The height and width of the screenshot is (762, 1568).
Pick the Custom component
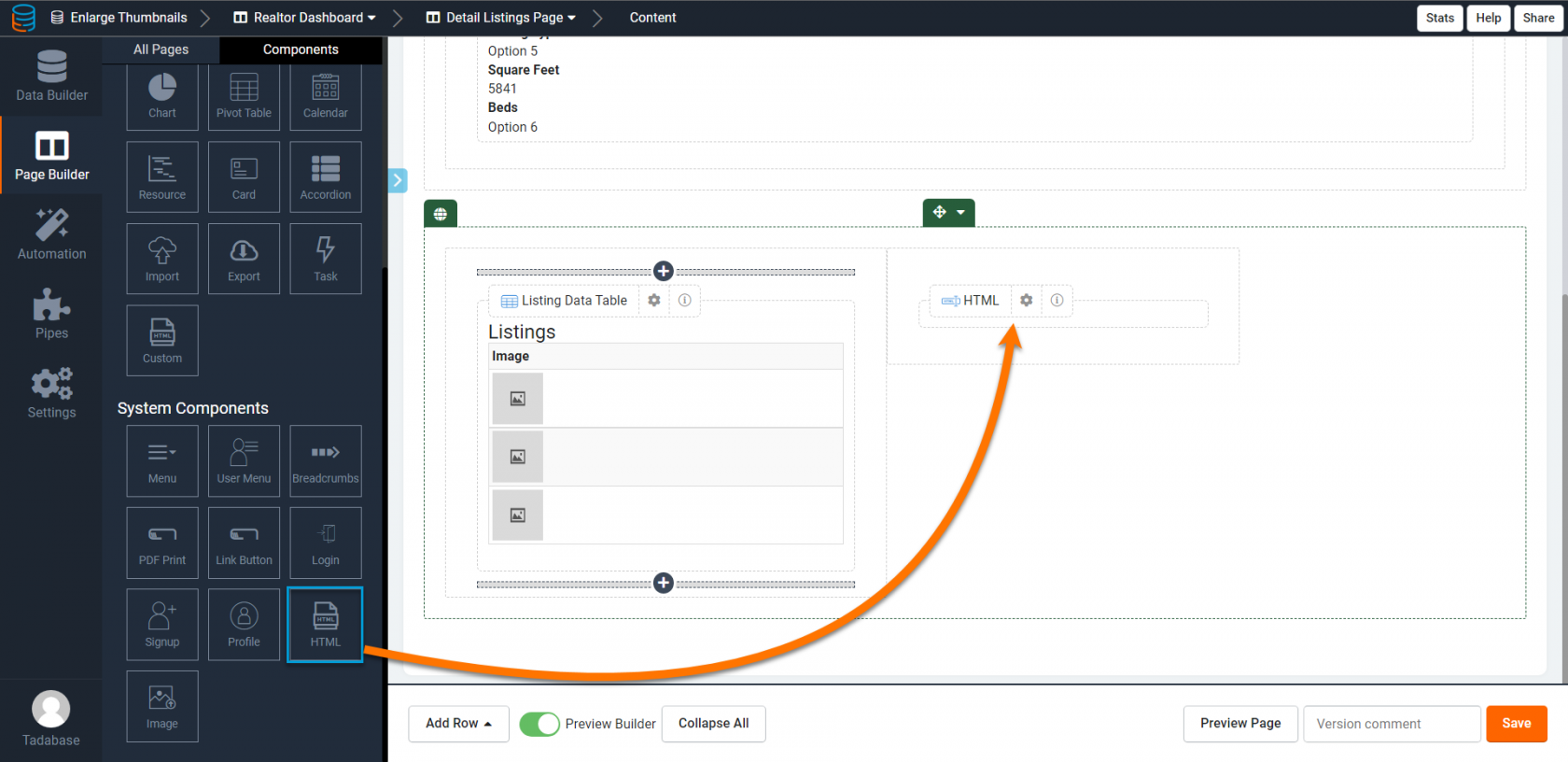coord(162,340)
